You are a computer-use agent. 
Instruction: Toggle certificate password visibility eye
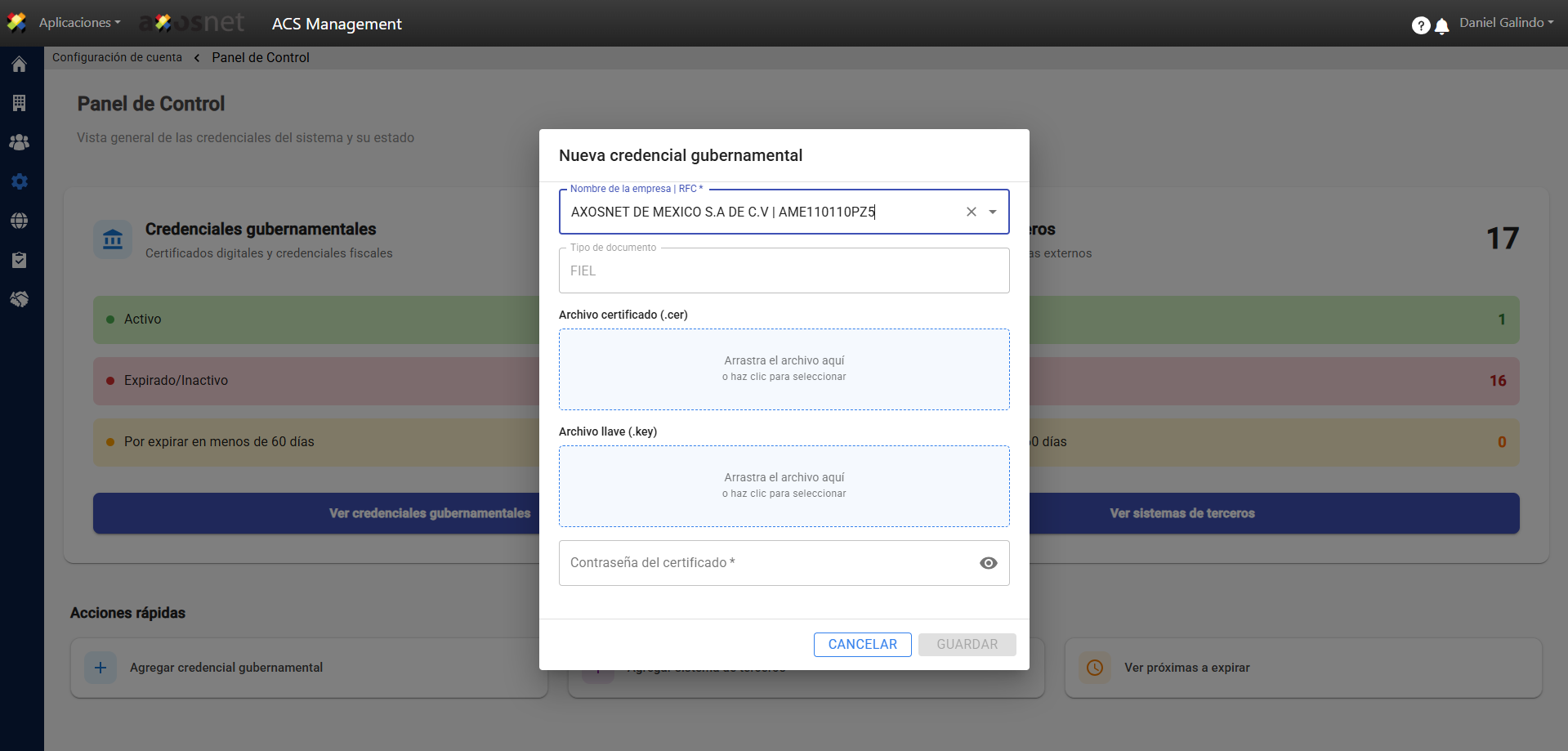tap(988, 563)
